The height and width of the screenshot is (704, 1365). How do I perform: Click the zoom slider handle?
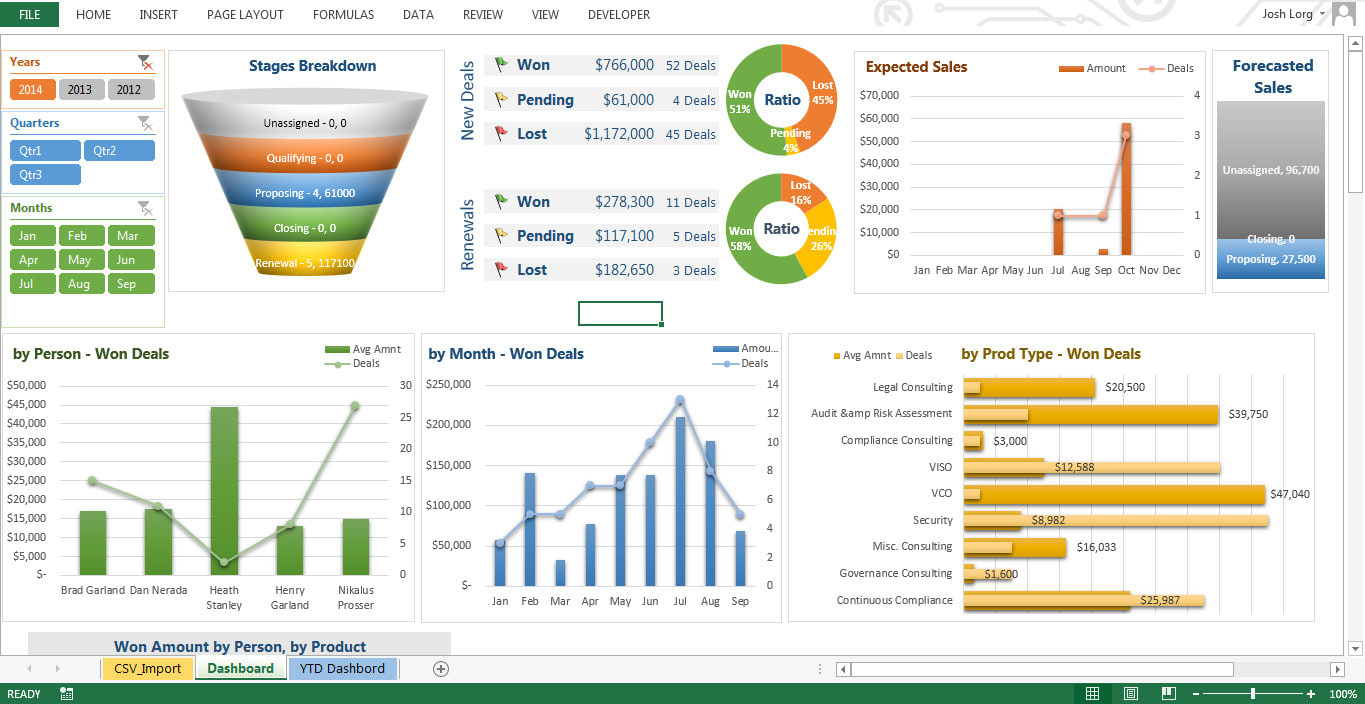click(x=1253, y=694)
